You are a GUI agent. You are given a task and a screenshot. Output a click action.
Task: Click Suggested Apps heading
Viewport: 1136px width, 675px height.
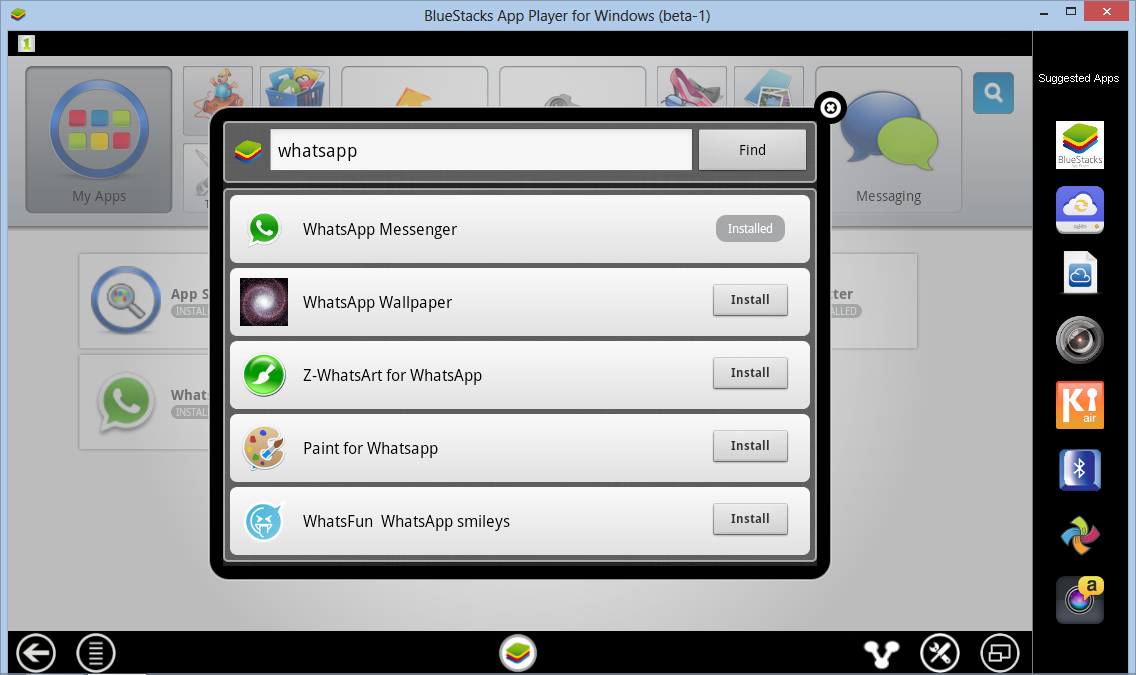click(1078, 78)
